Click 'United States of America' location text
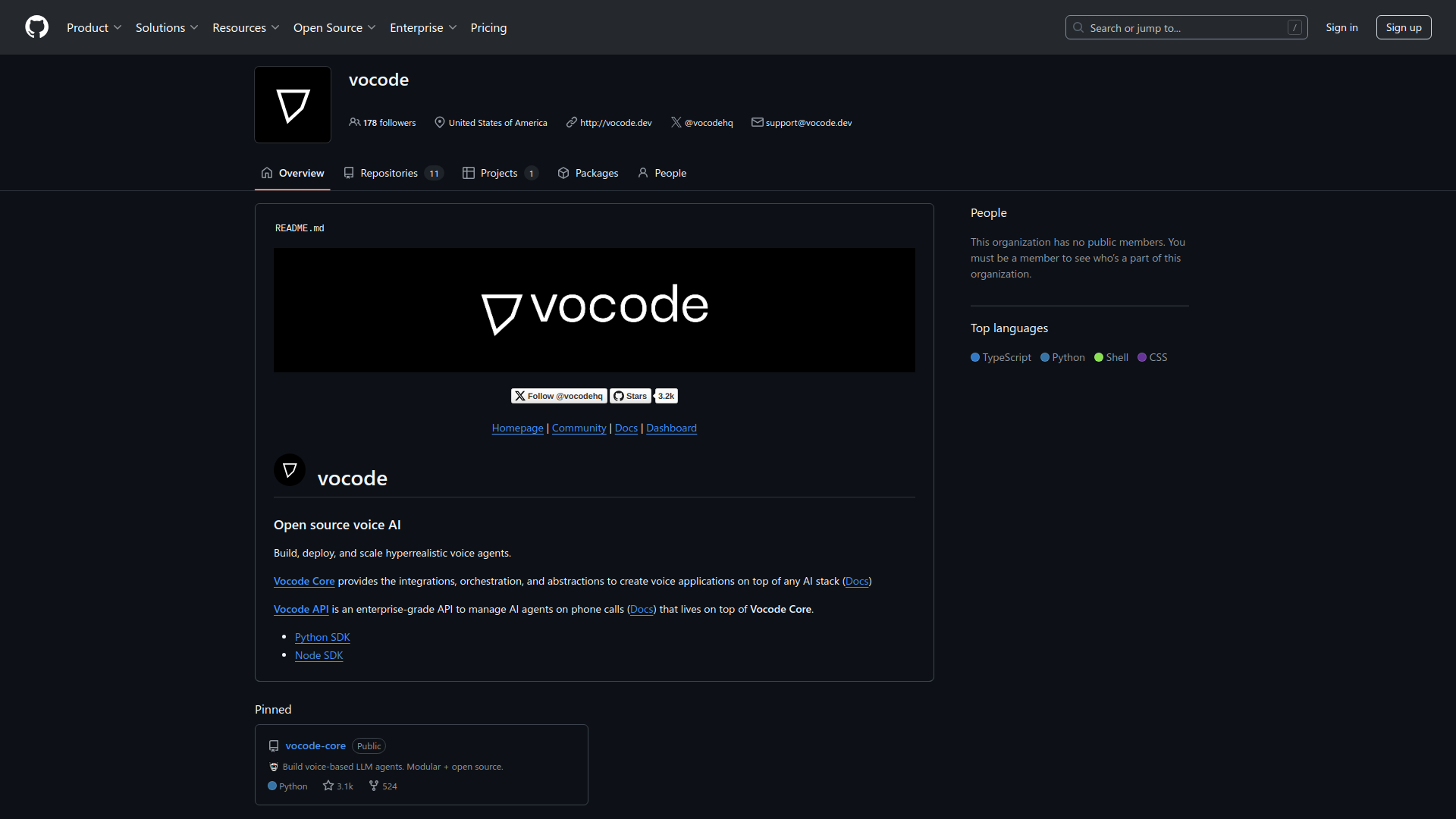 coord(497,123)
